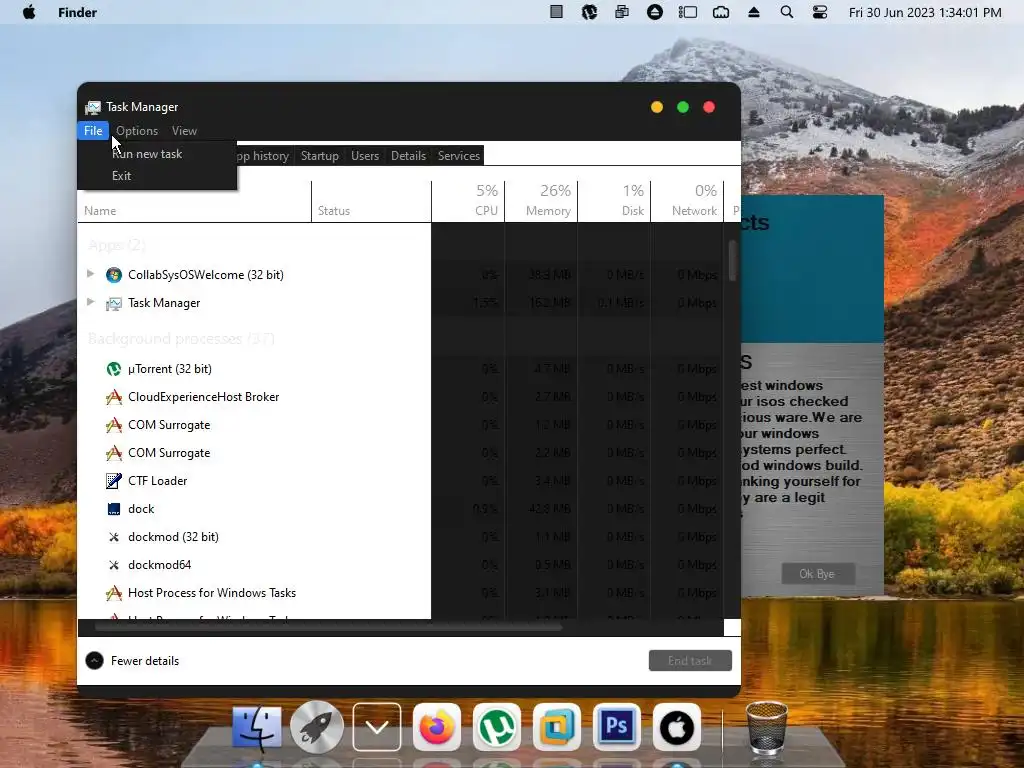
Task: Click the Host Process for Windows Tasks icon
Action: pyautogui.click(x=114, y=593)
